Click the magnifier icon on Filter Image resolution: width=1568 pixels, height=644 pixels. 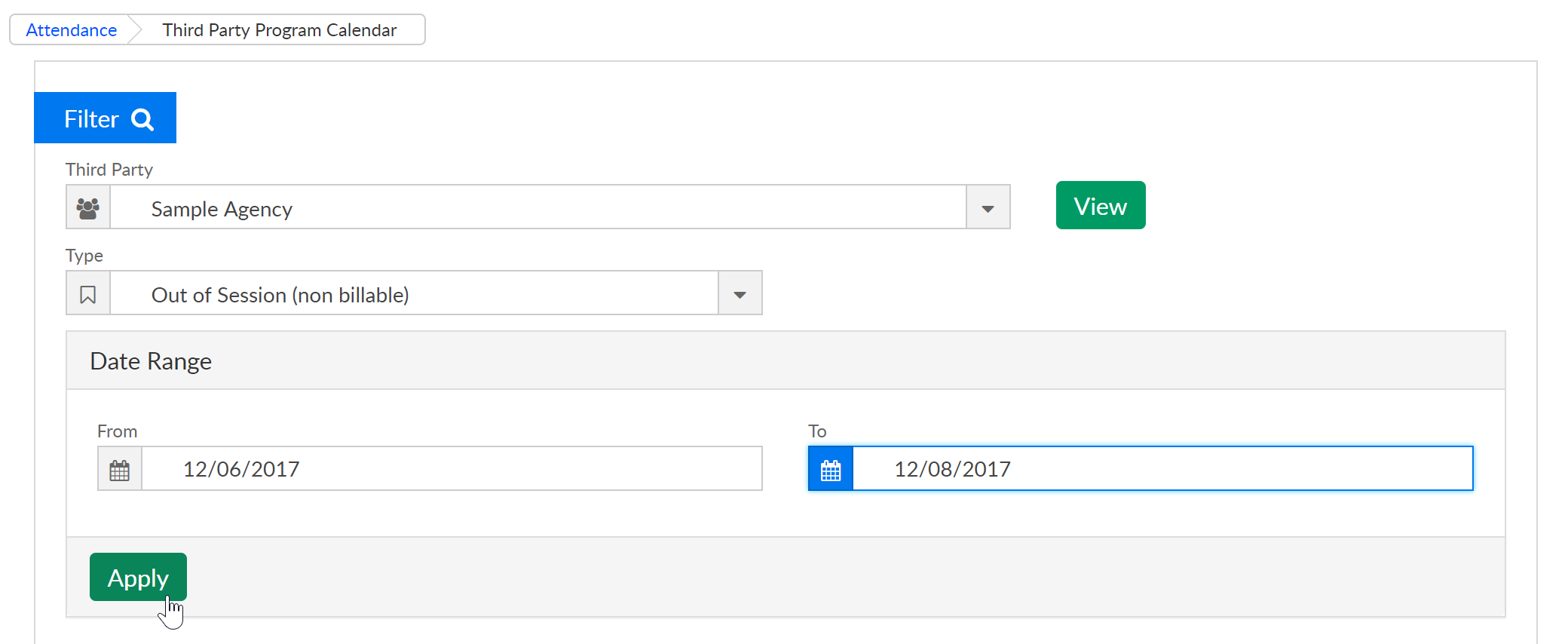142,119
